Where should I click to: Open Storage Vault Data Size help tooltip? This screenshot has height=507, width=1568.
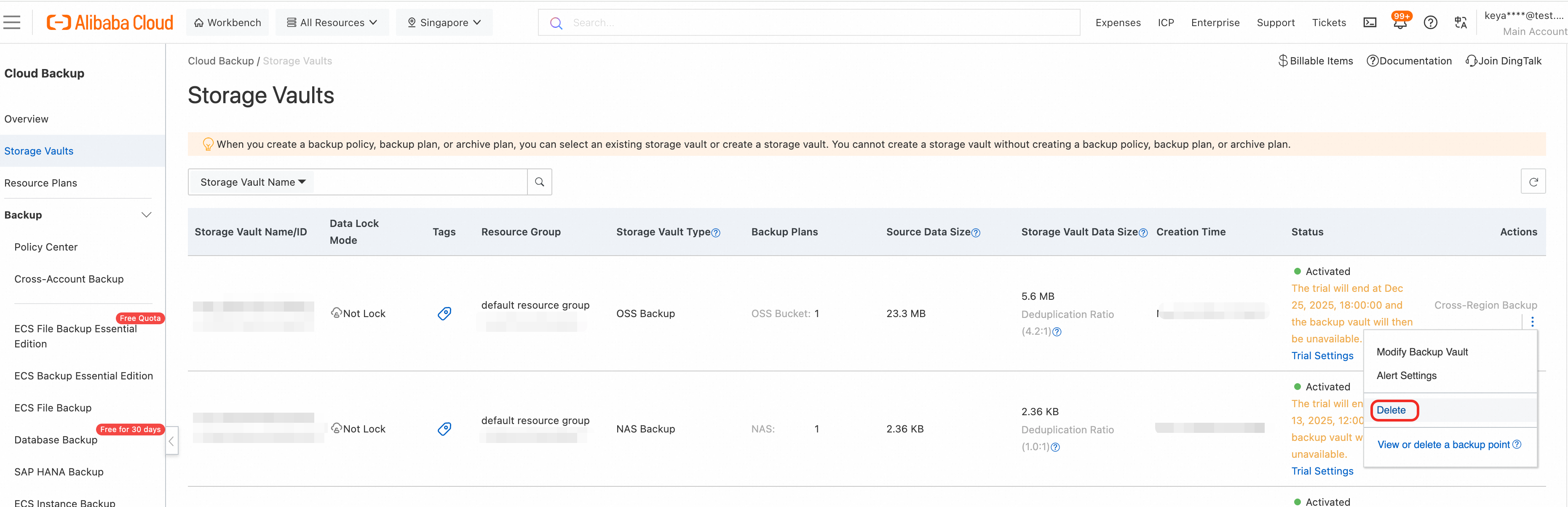point(1143,233)
